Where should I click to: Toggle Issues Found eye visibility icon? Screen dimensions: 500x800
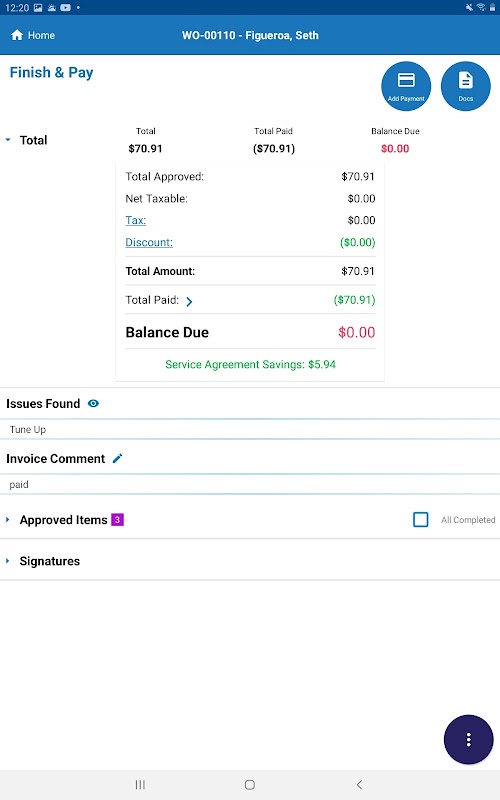(93, 403)
